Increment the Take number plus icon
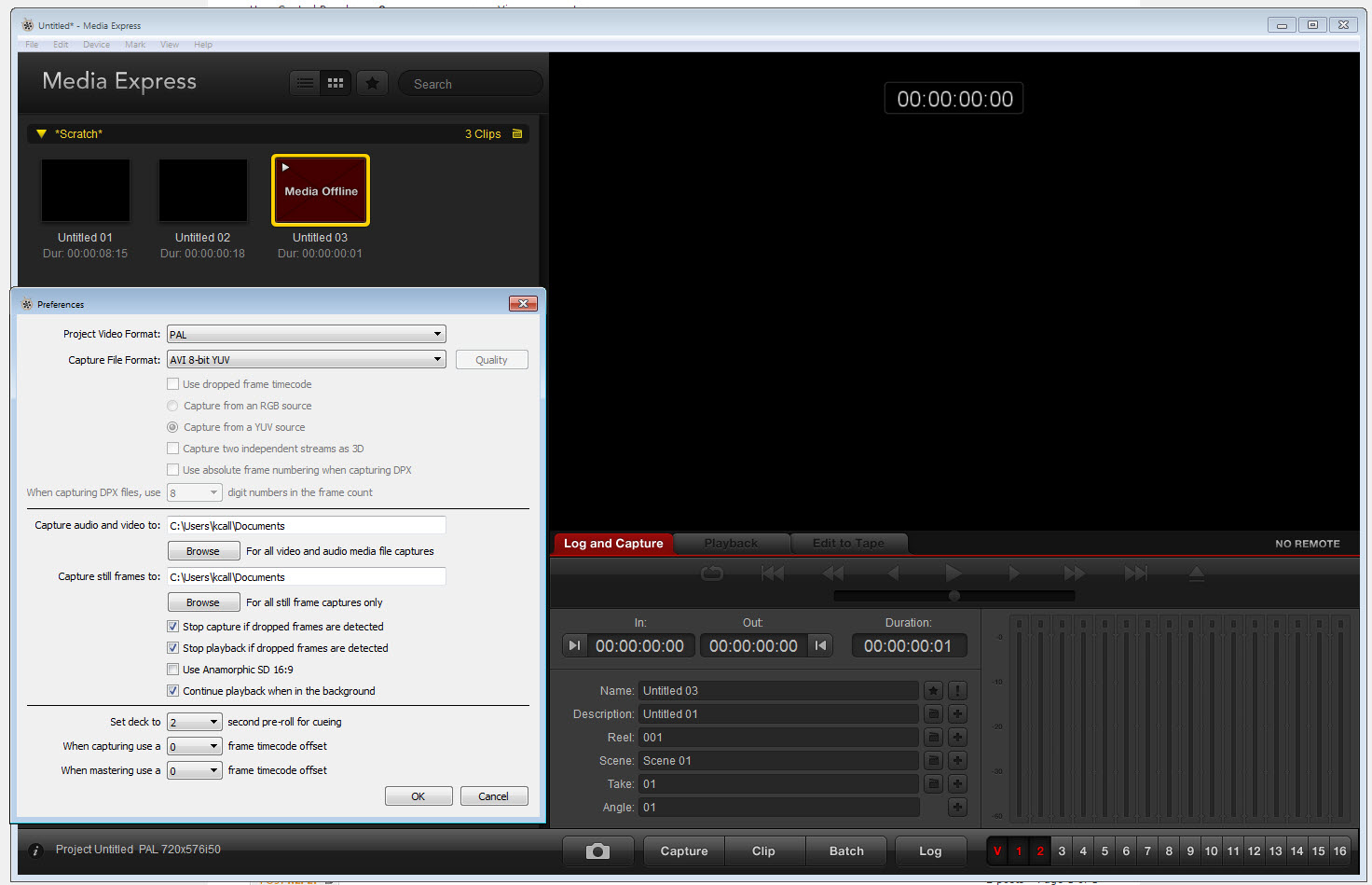 point(957,783)
